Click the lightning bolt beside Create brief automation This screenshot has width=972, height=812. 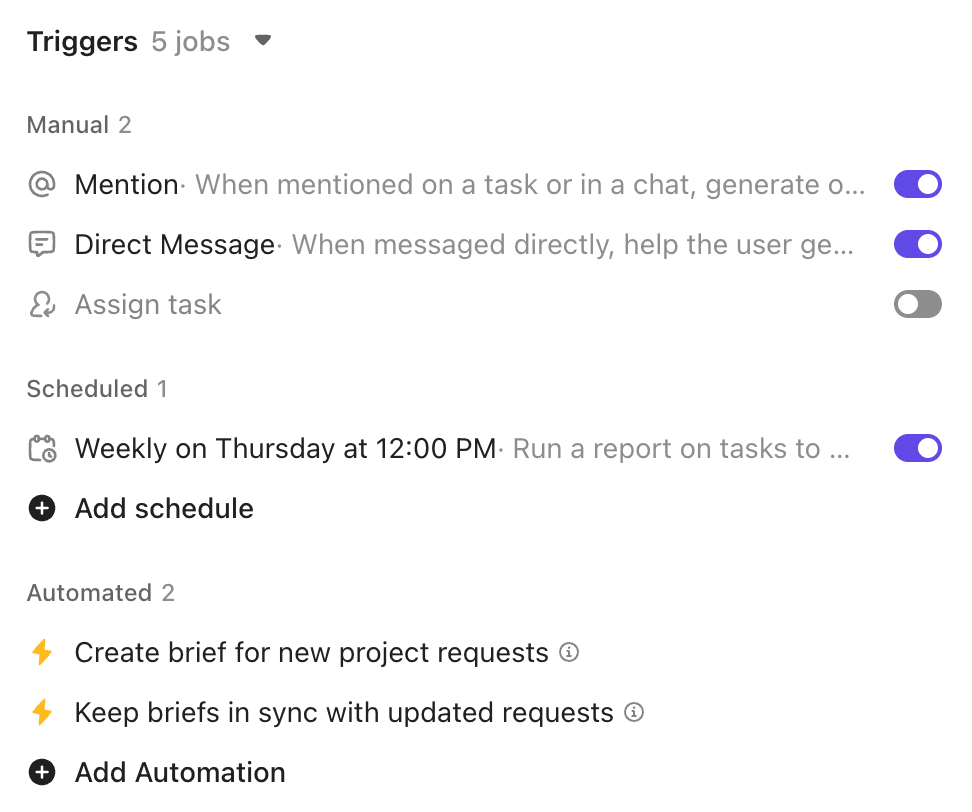pos(41,652)
